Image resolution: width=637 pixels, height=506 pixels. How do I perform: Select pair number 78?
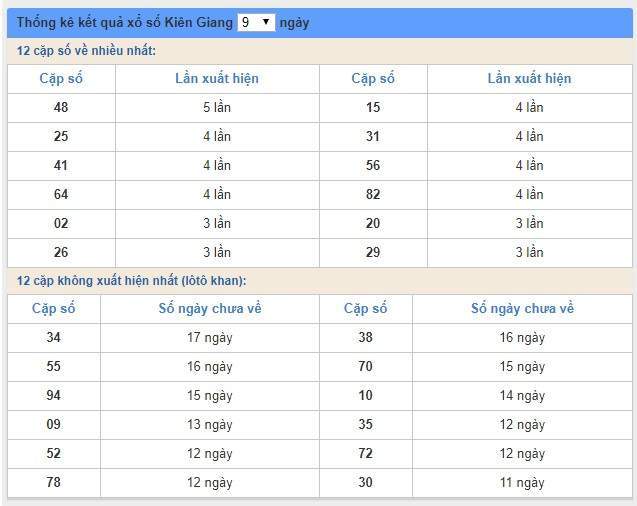point(54,482)
